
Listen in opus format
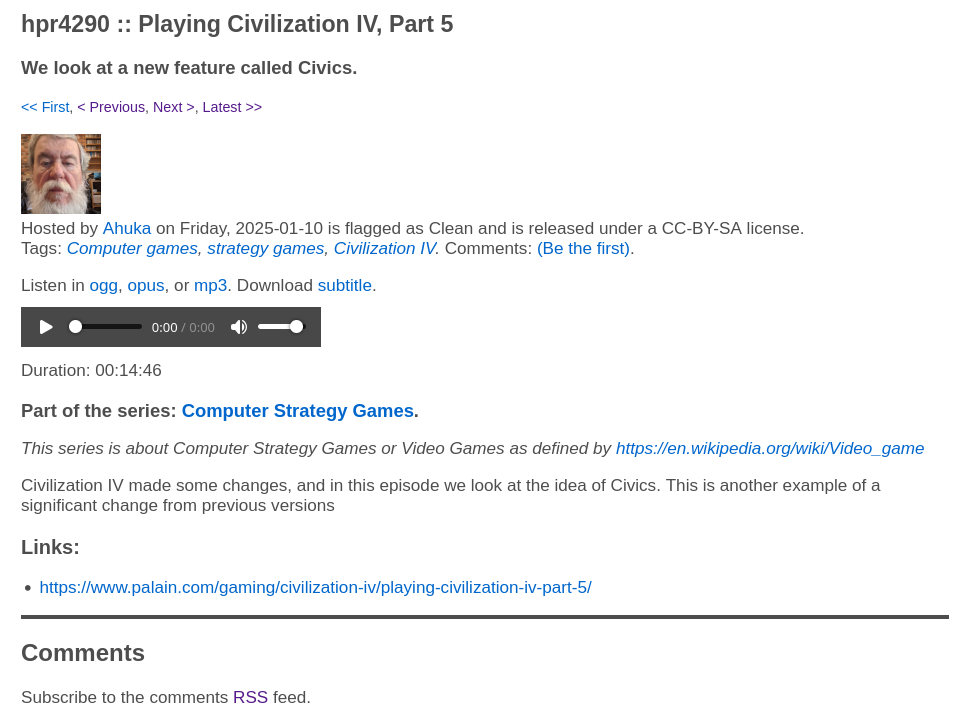146,285
